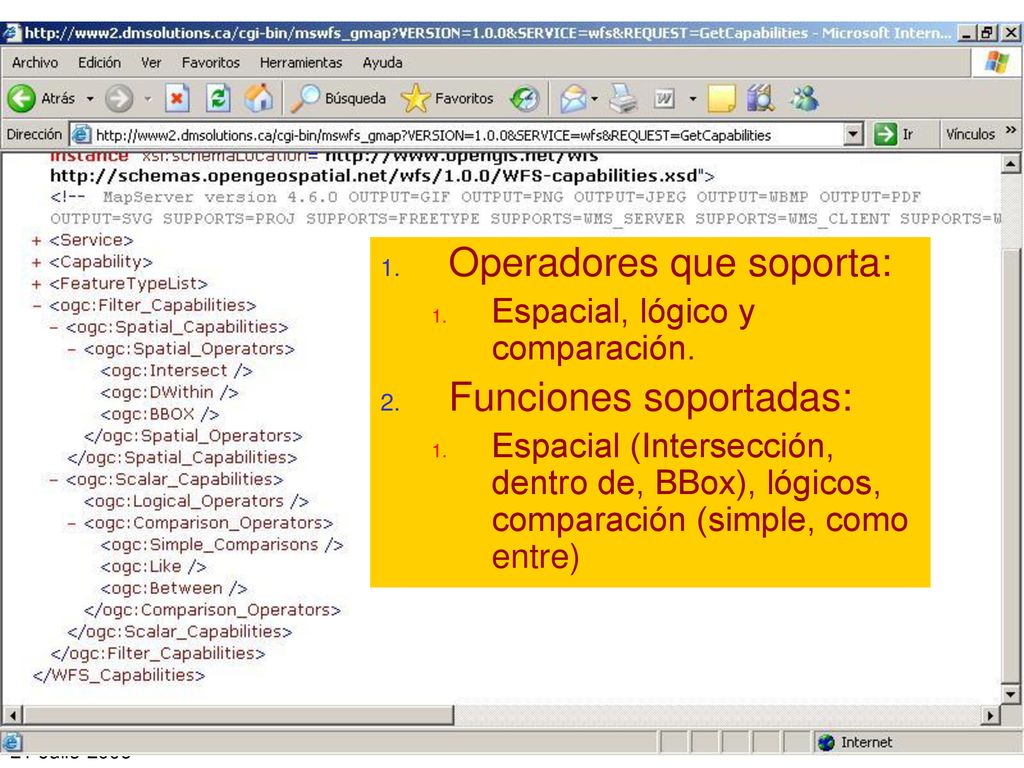This screenshot has height=768, width=1024.
Task: Click the </ogc:Filter_Capabilities> closing tag
Action: coord(158,654)
